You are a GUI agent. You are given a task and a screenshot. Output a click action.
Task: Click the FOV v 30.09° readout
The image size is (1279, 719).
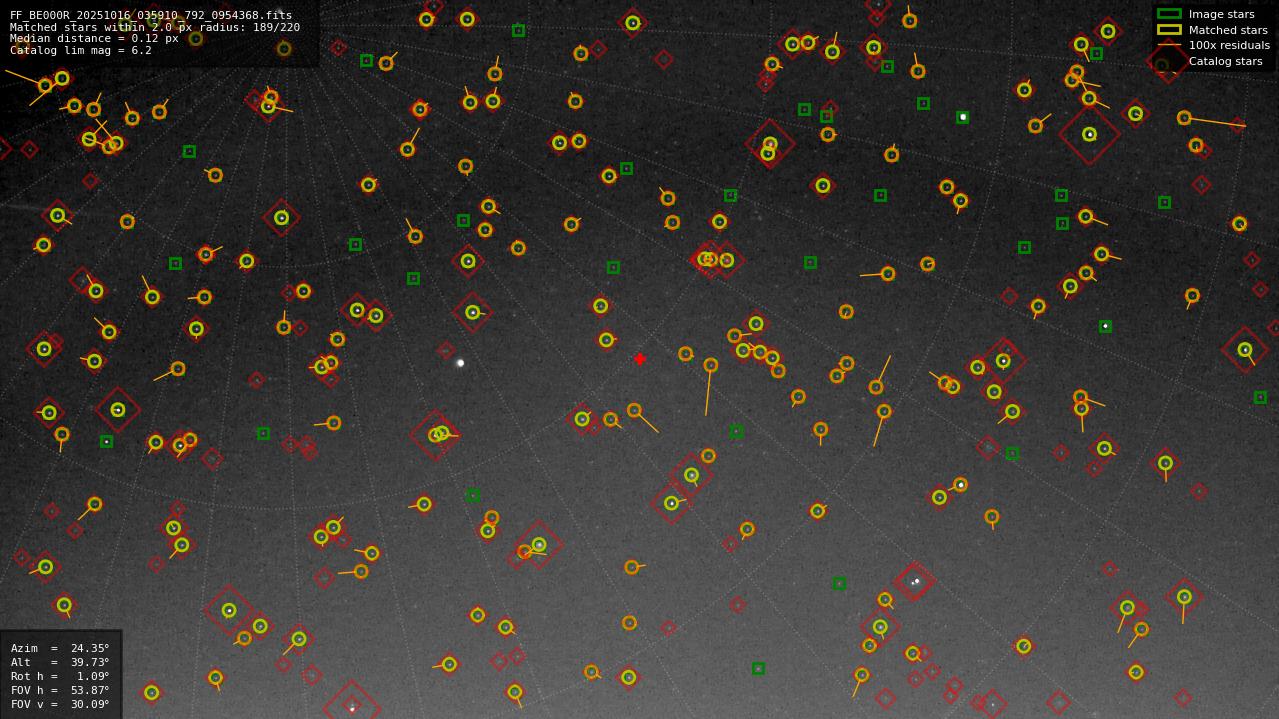pos(60,704)
